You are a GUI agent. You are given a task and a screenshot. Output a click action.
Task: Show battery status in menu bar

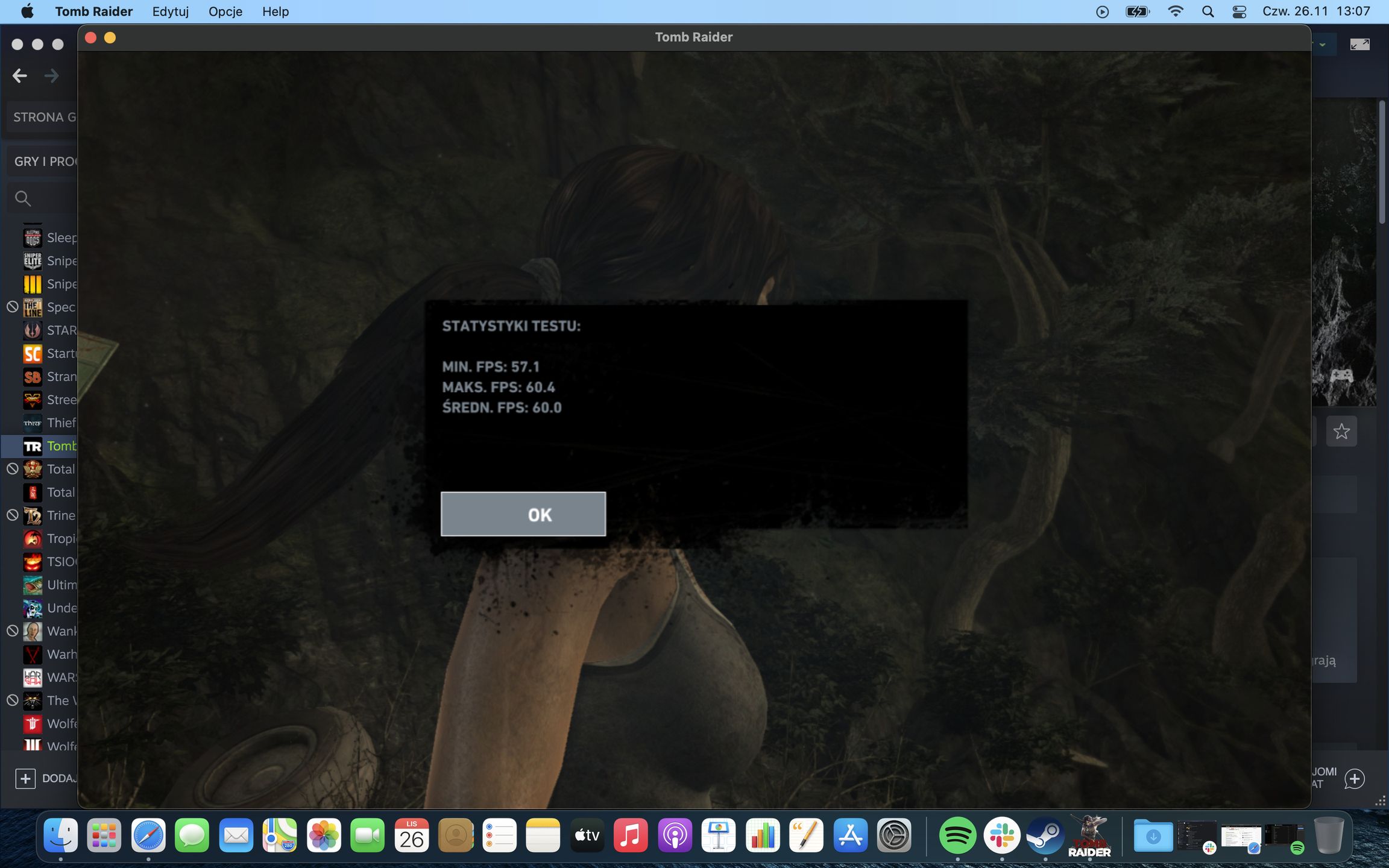point(1138,11)
